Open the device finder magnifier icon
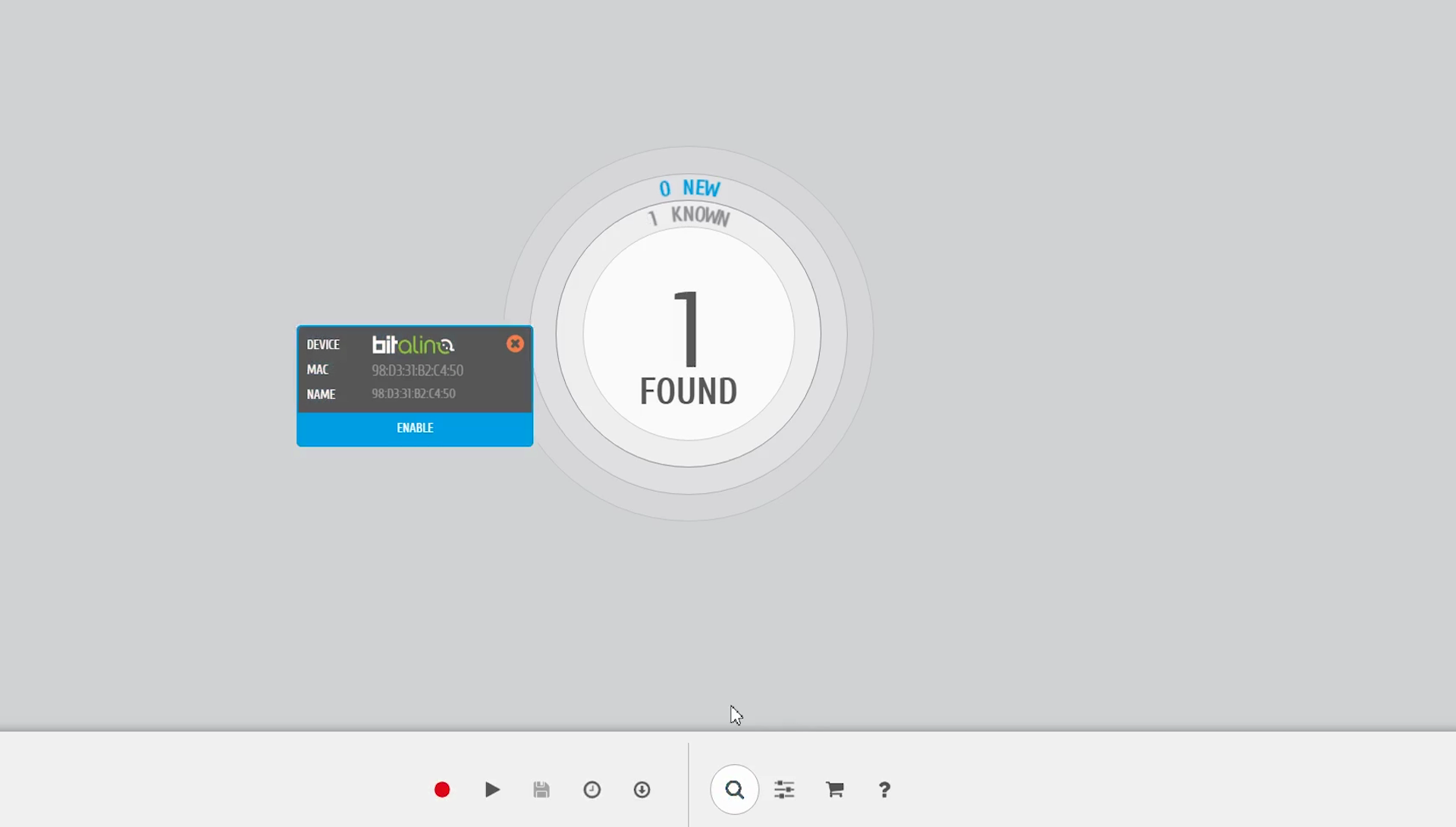This screenshot has height=827, width=1456. click(x=734, y=790)
